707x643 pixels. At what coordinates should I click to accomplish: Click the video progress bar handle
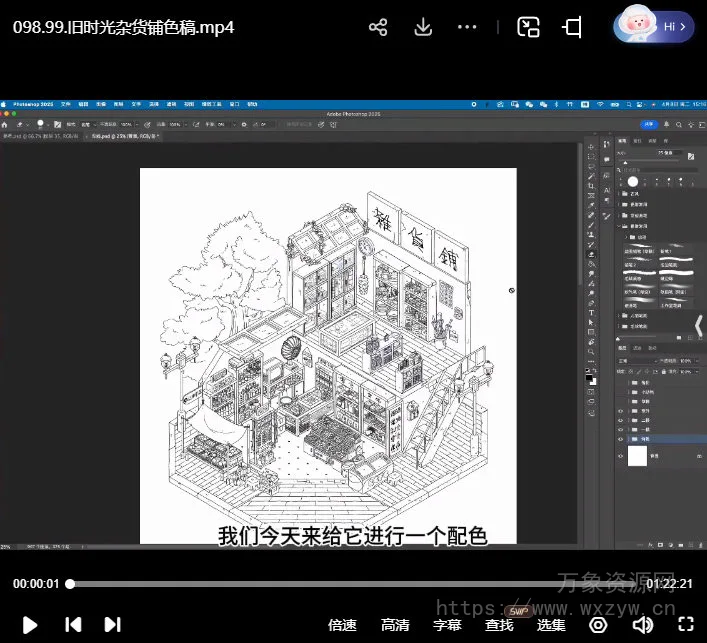click(x=70, y=584)
